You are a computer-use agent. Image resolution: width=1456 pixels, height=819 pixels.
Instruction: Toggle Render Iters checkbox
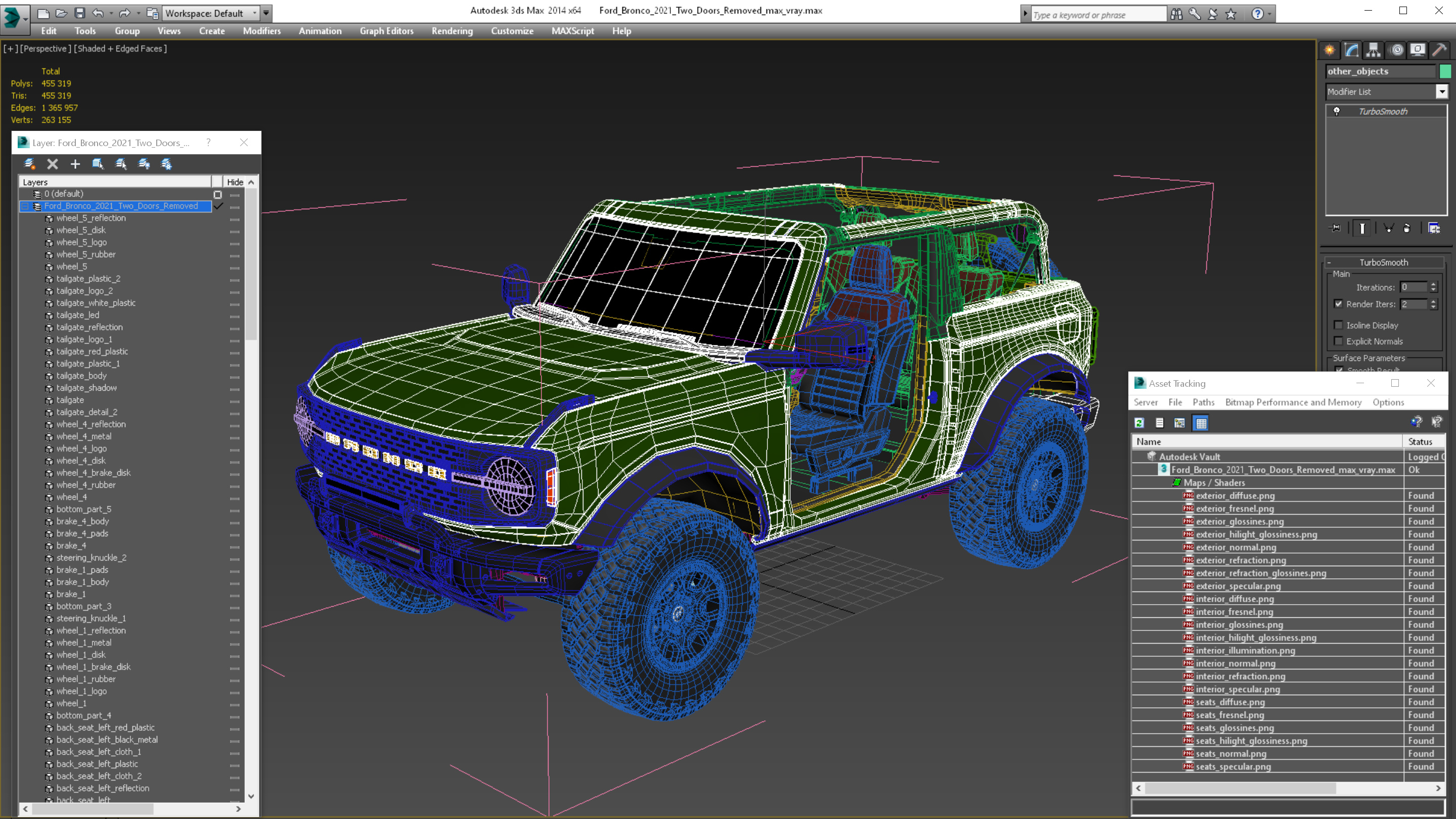click(x=1338, y=304)
